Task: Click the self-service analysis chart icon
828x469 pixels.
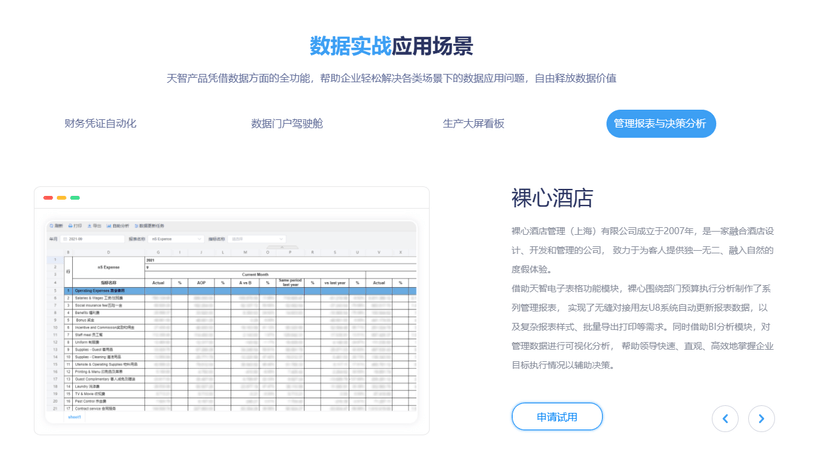Action: pos(109,226)
